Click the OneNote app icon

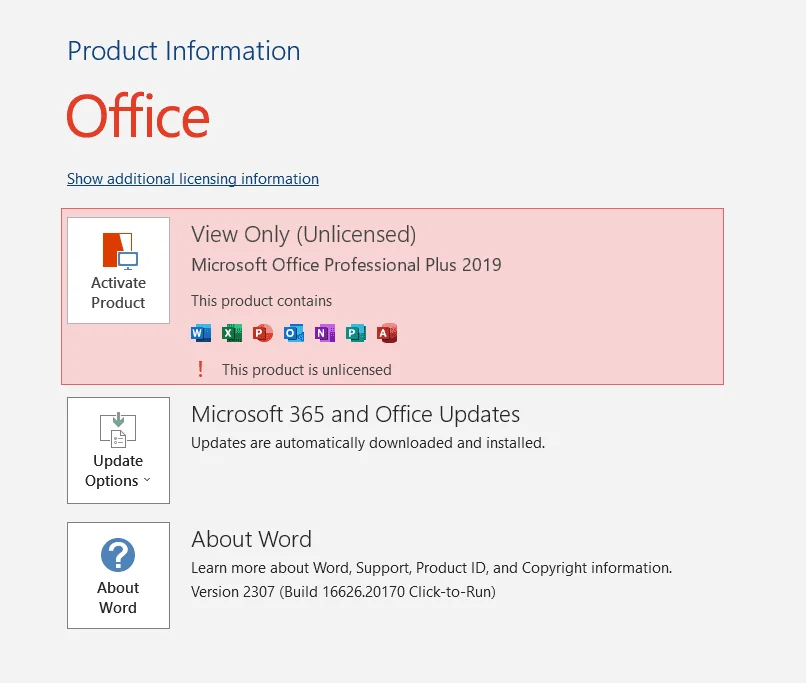point(325,333)
